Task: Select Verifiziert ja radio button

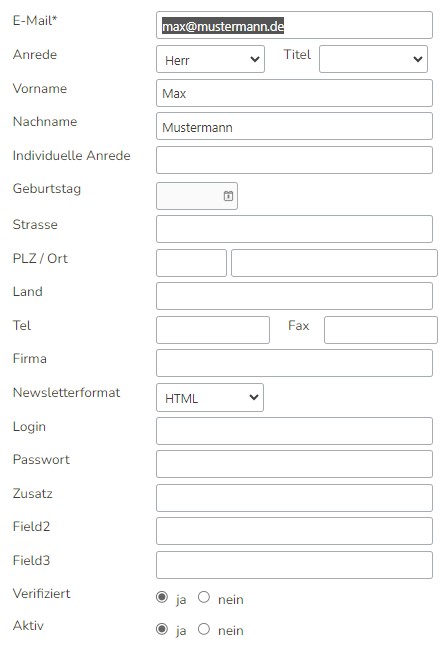Action: (x=162, y=598)
